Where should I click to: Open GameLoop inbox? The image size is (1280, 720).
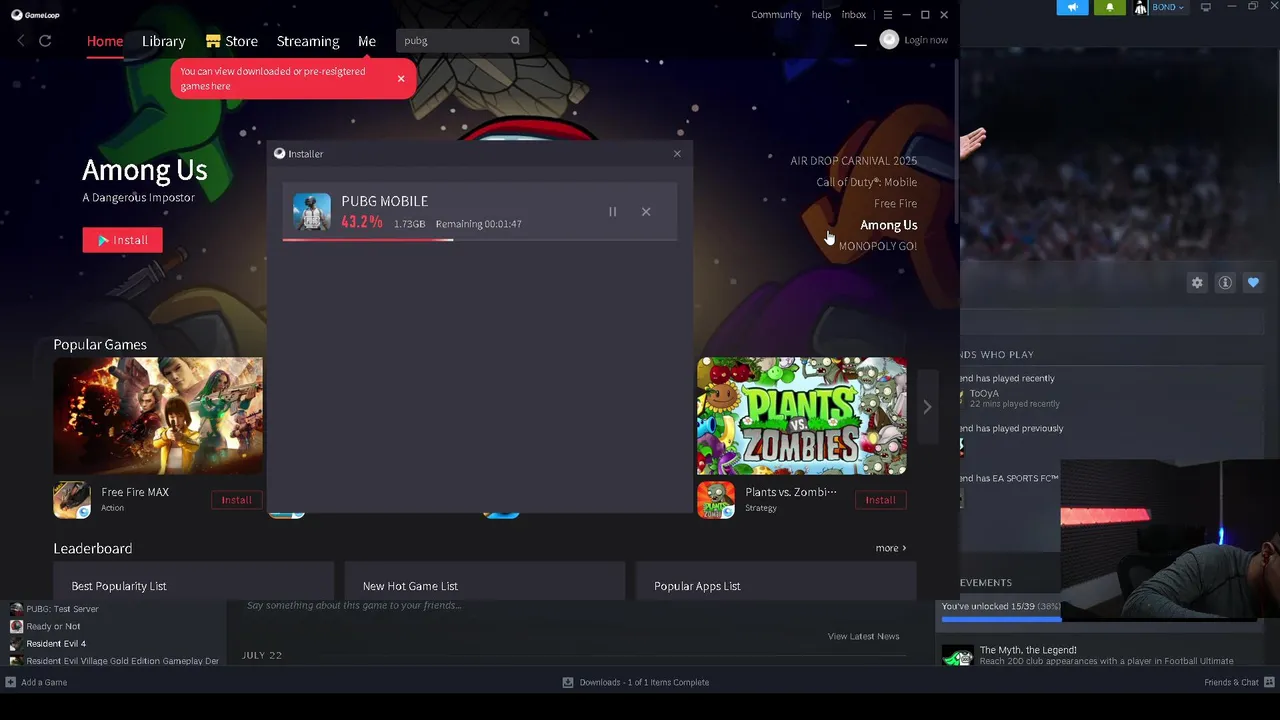[853, 15]
